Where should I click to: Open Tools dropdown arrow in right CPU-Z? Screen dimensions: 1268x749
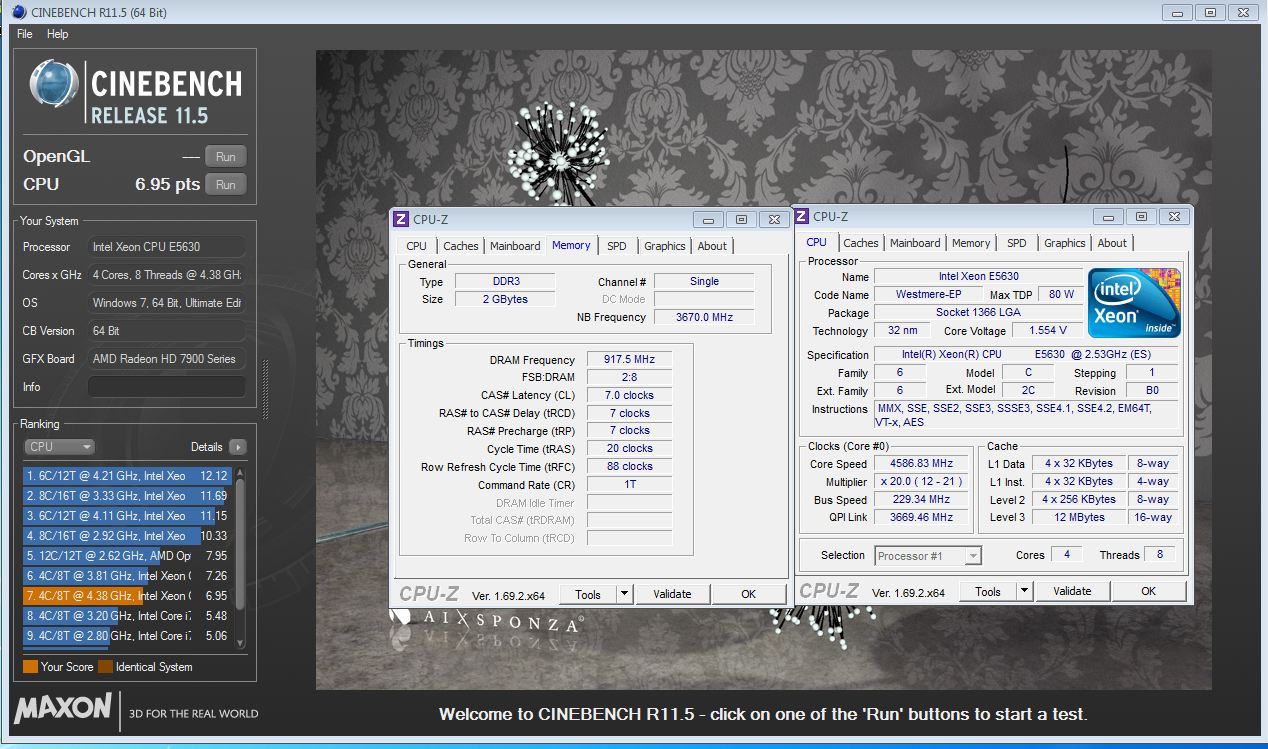tap(1024, 591)
